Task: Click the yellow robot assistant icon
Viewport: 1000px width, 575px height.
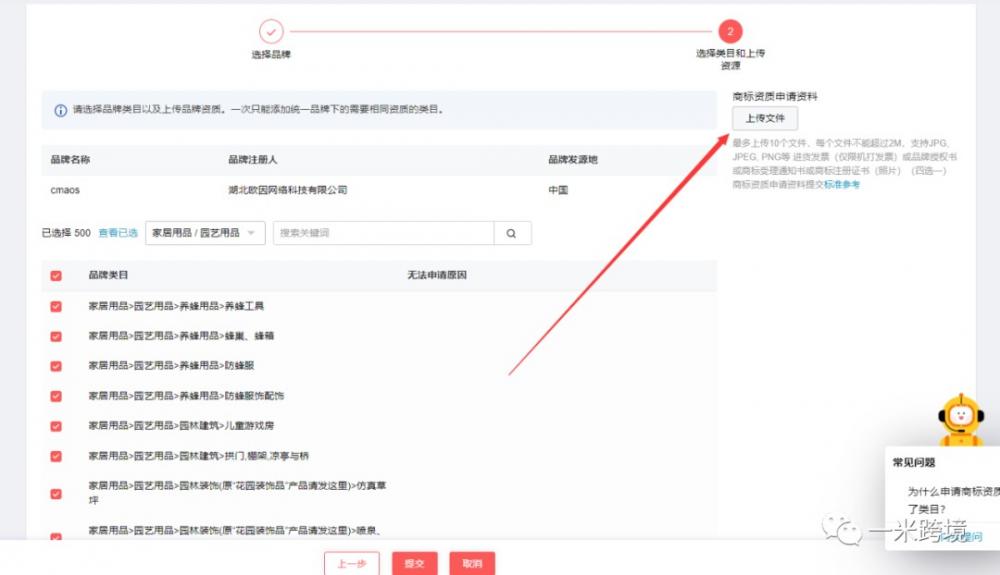Action: 961,420
